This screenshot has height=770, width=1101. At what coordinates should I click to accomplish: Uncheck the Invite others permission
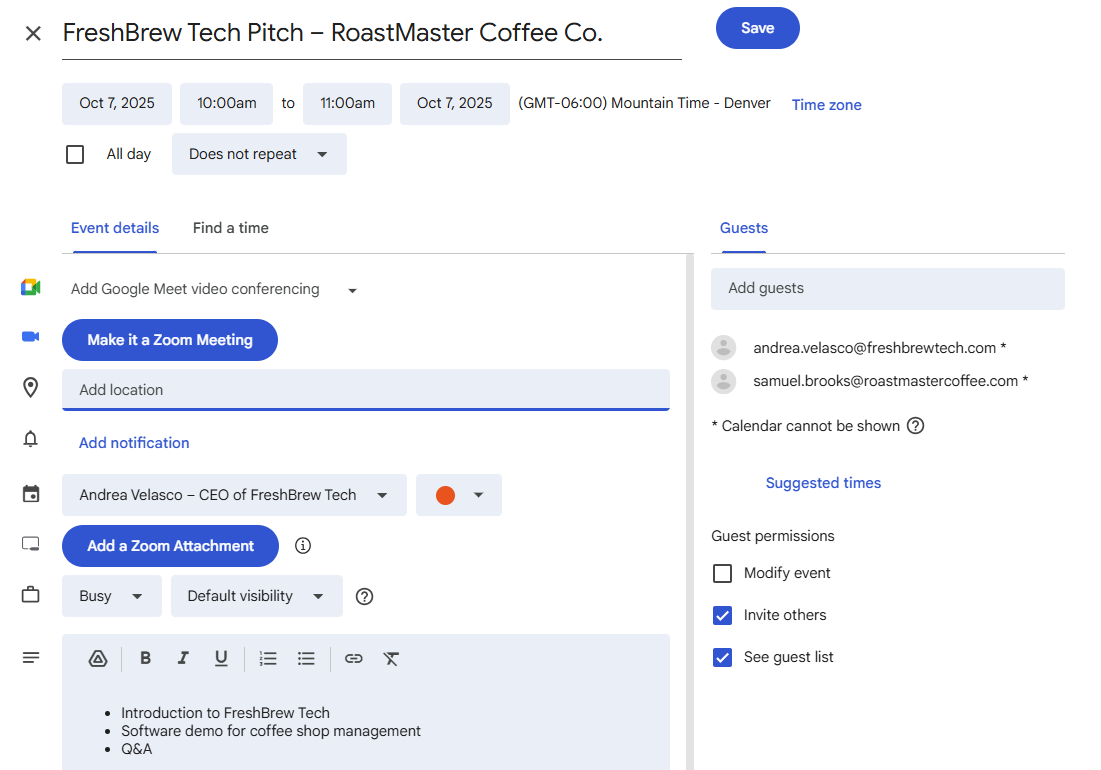pos(722,615)
